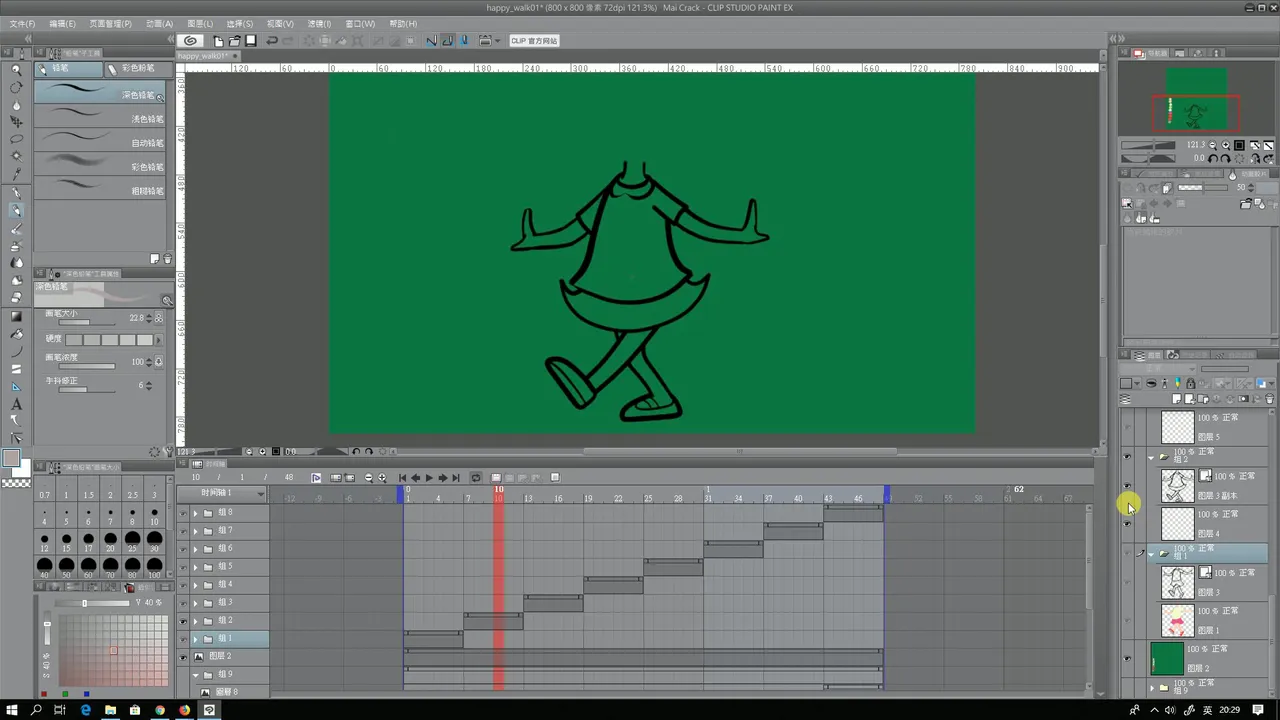Play the animation
Screen dimensions: 1280x720
(x=429, y=478)
